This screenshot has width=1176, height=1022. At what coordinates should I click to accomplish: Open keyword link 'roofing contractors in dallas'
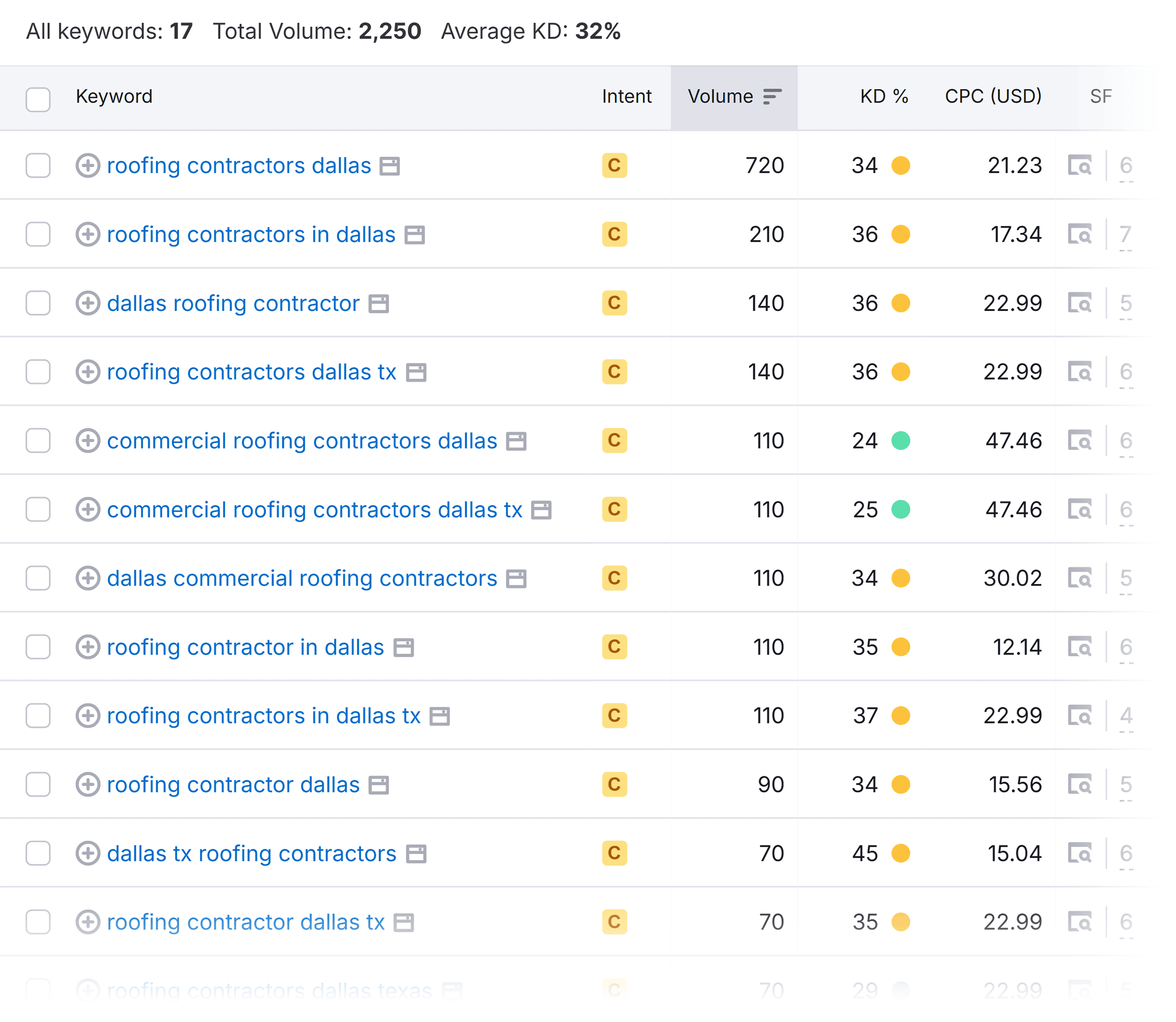[x=251, y=234]
